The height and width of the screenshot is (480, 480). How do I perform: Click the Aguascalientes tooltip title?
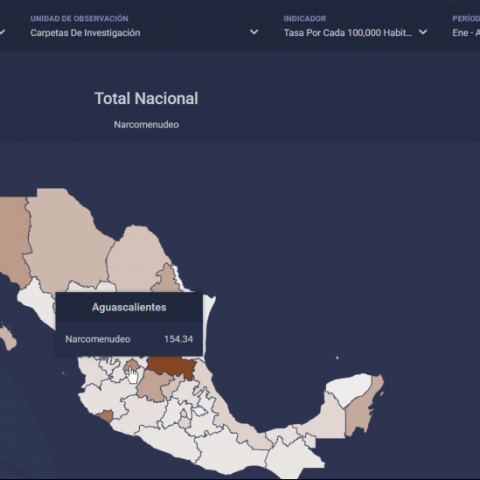[x=129, y=307]
